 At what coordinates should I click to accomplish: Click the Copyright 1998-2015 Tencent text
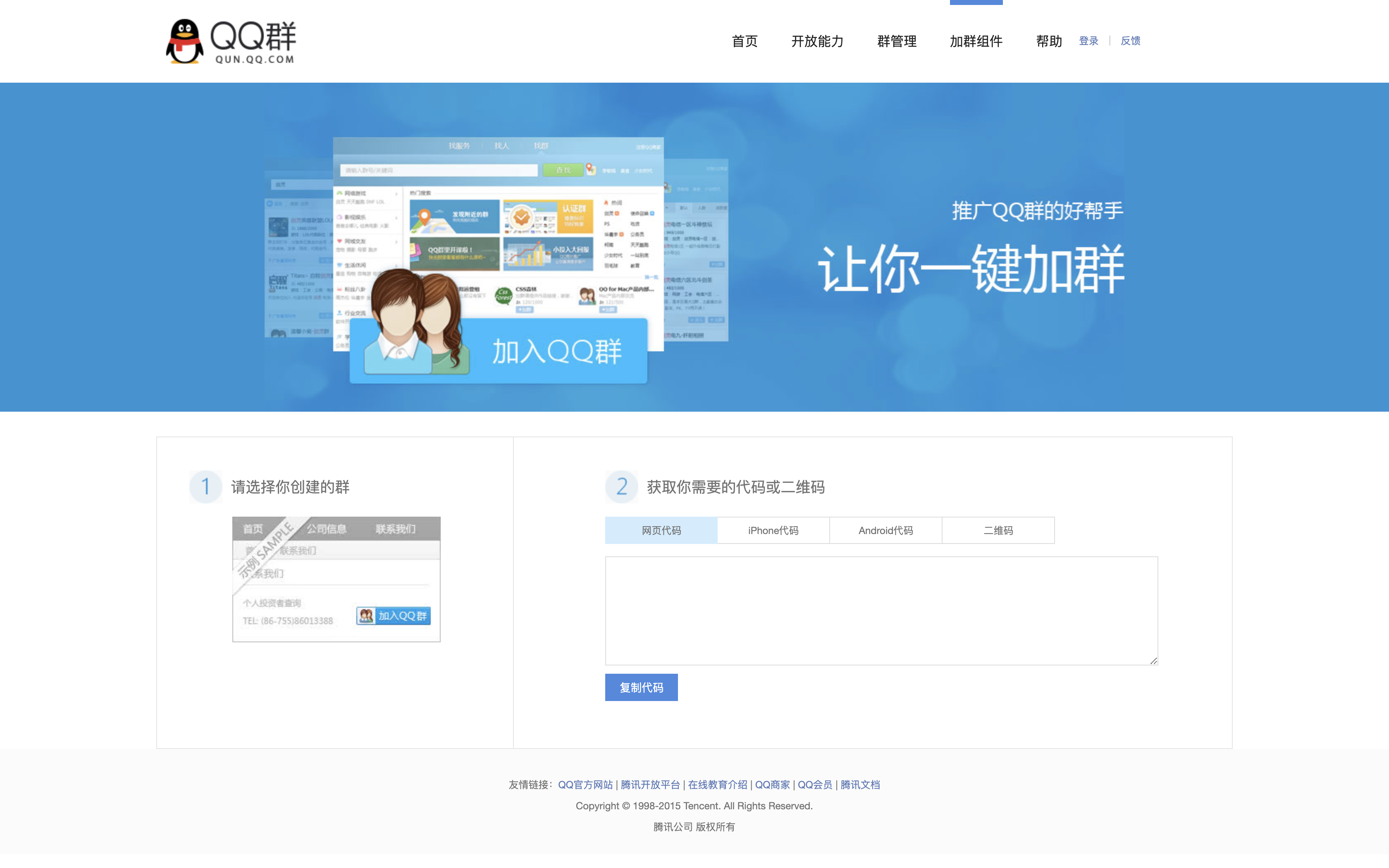(x=694, y=806)
